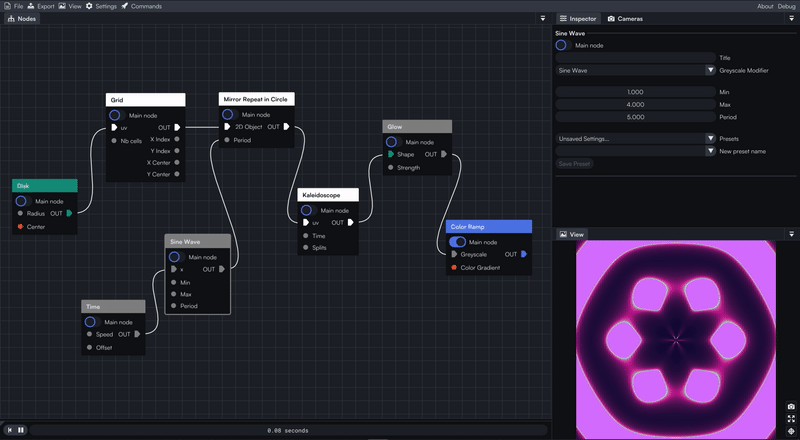Click the Period value field showing 5.000
The image size is (800, 440).
pyautogui.click(x=636, y=117)
